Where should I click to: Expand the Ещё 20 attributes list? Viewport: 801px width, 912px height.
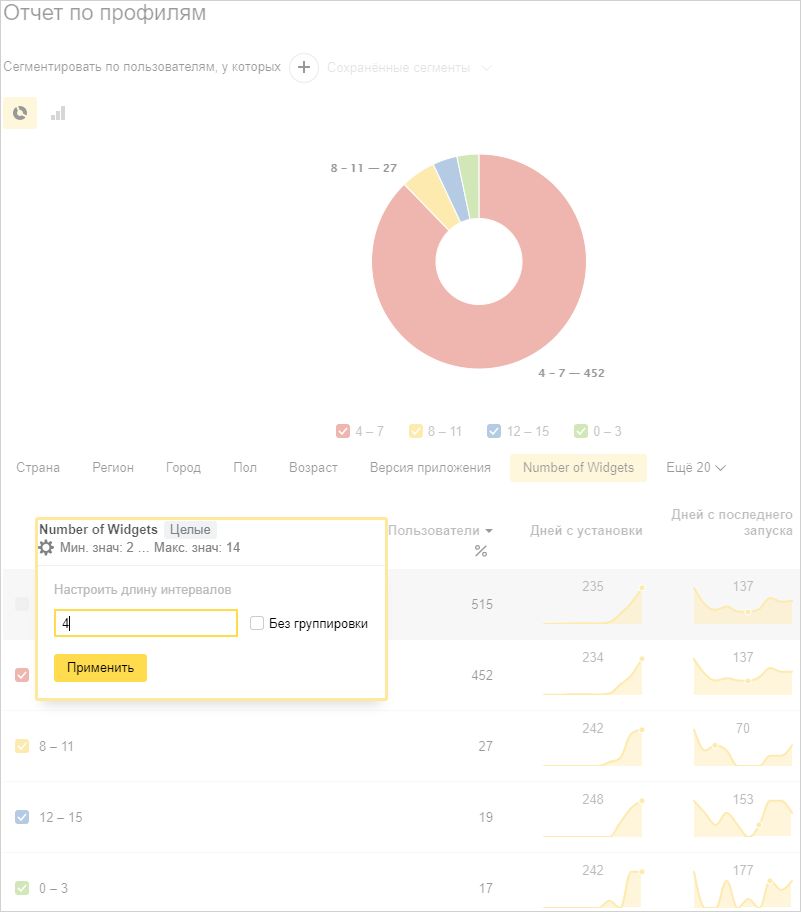click(696, 468)
